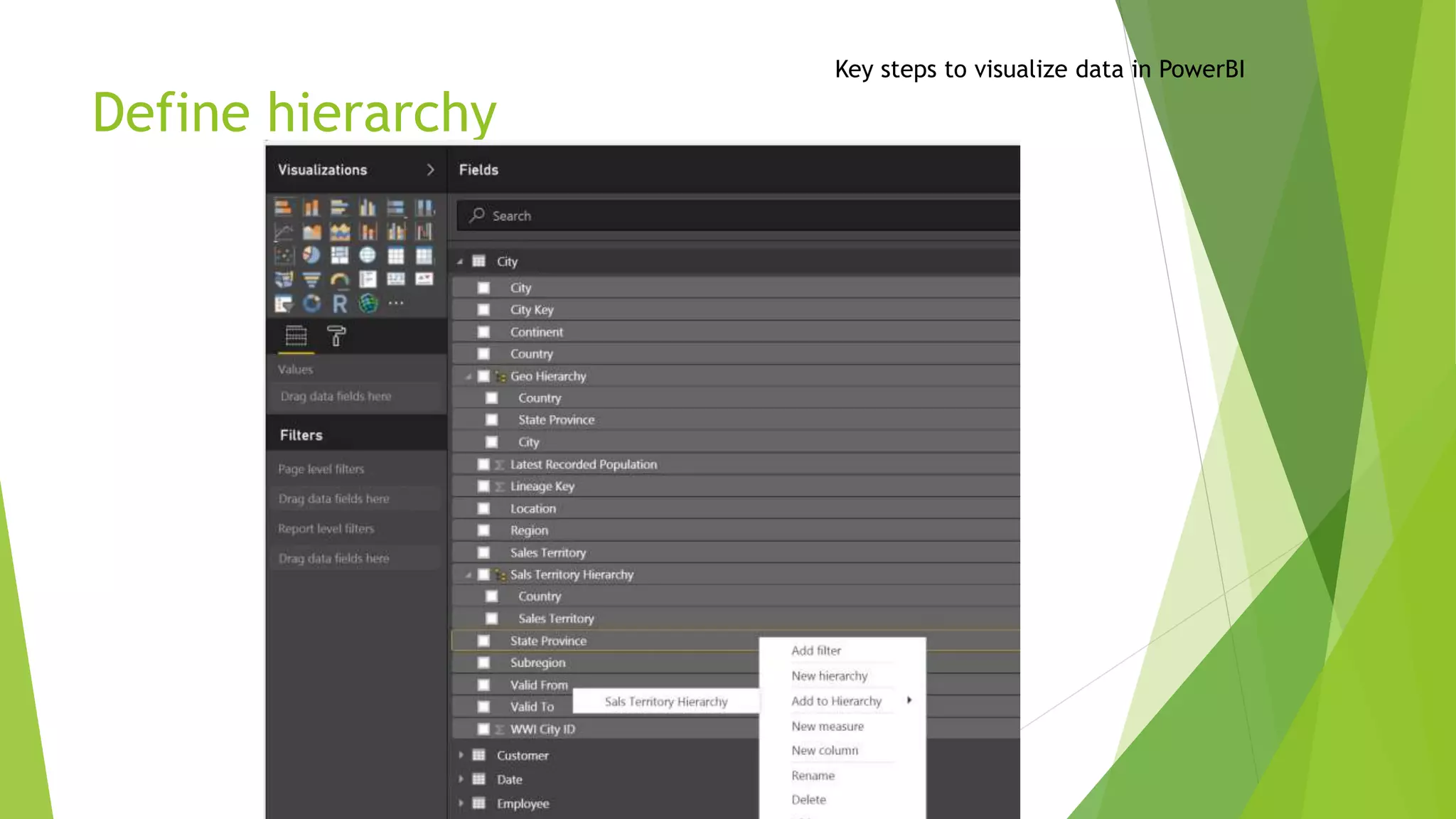Check the Continent field checkbox

pos(483,332)
